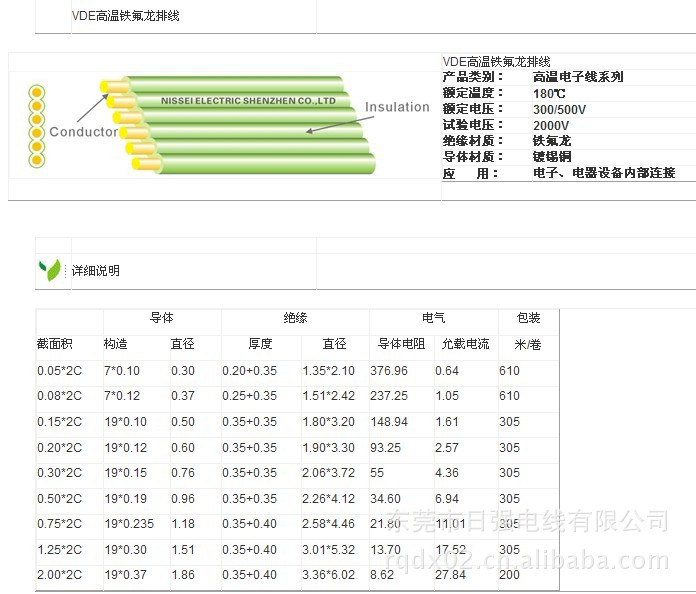Click the Insulation label on cable diagram

(396, 107)
